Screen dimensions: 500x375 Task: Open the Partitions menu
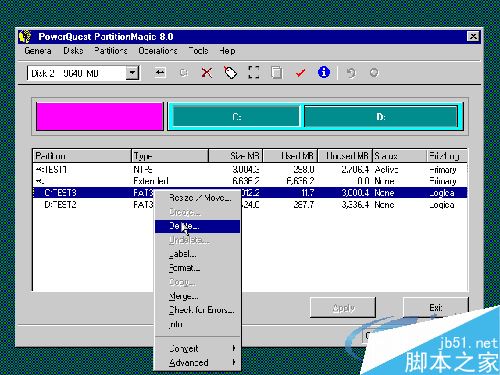click(111, 51)
